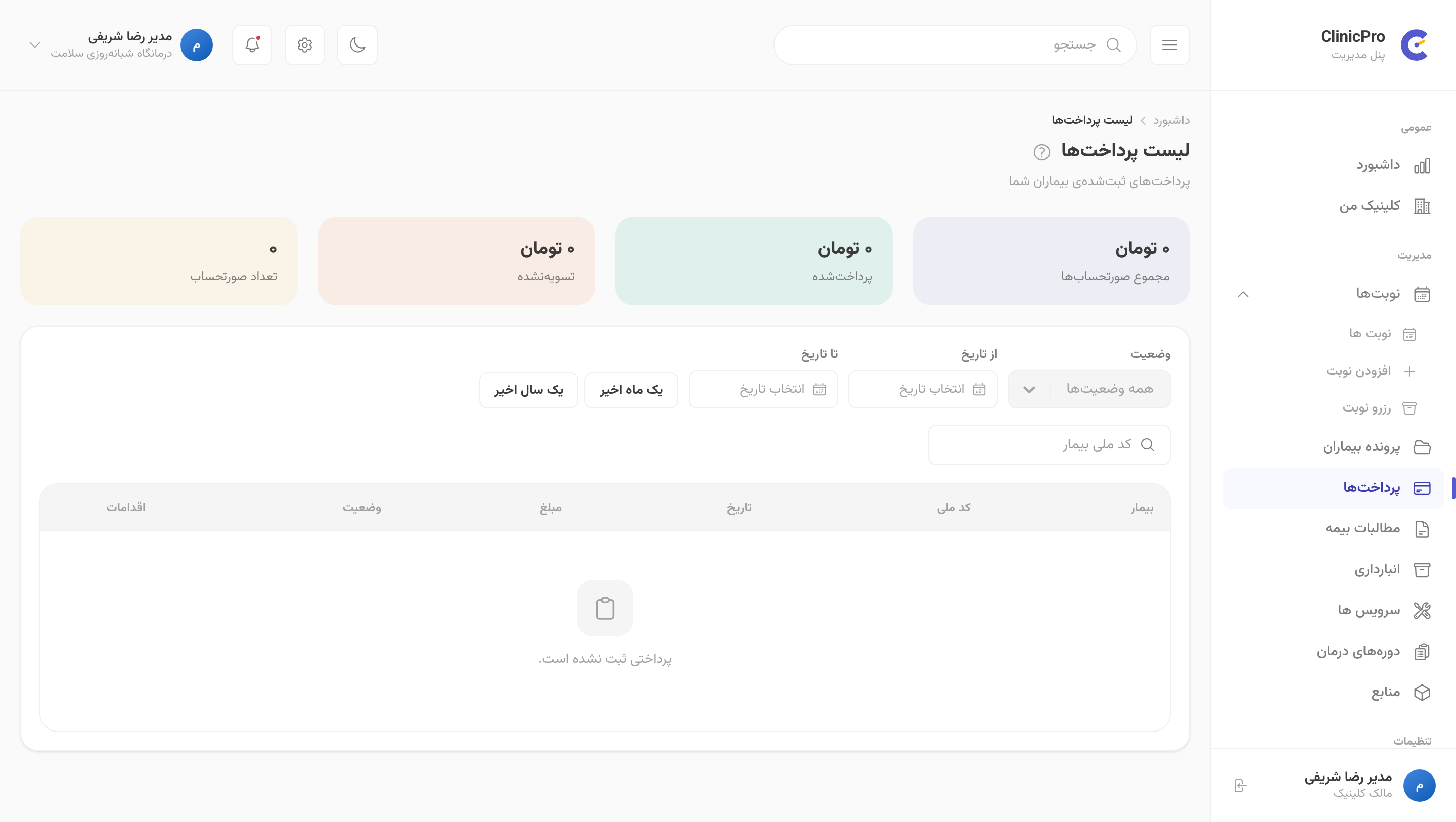The image size is (1456, 822).
Task: Focus the از تاریخ date input
Action: tap(923, 389)
